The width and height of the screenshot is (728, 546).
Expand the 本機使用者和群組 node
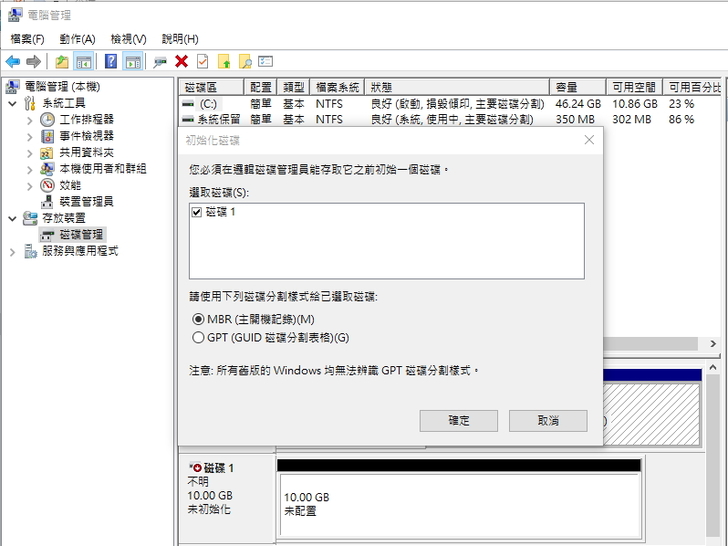point(30,169)
